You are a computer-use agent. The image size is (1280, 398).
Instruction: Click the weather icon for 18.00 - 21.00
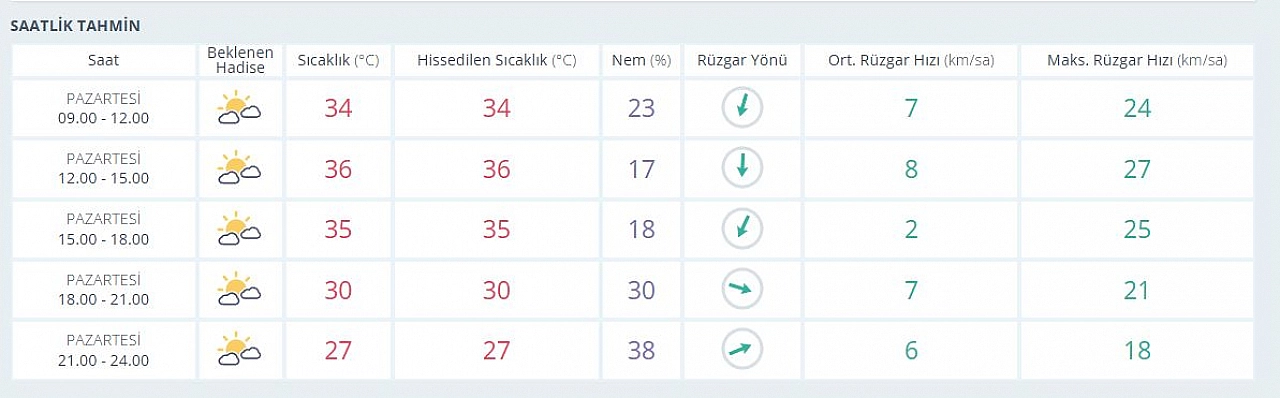tap(240, 289)
